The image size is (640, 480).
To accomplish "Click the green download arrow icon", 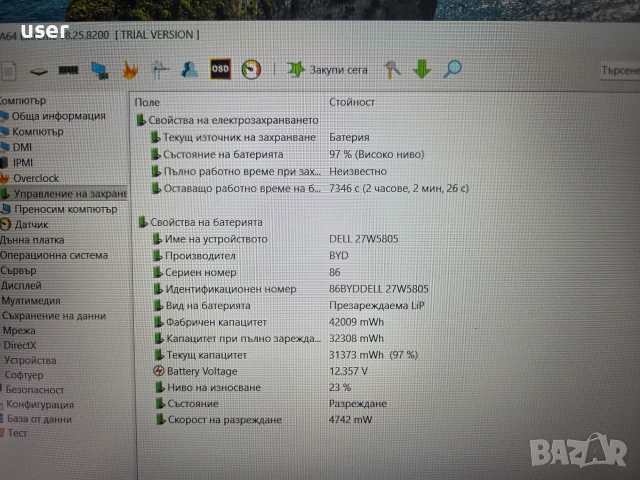I will point(422,69).
